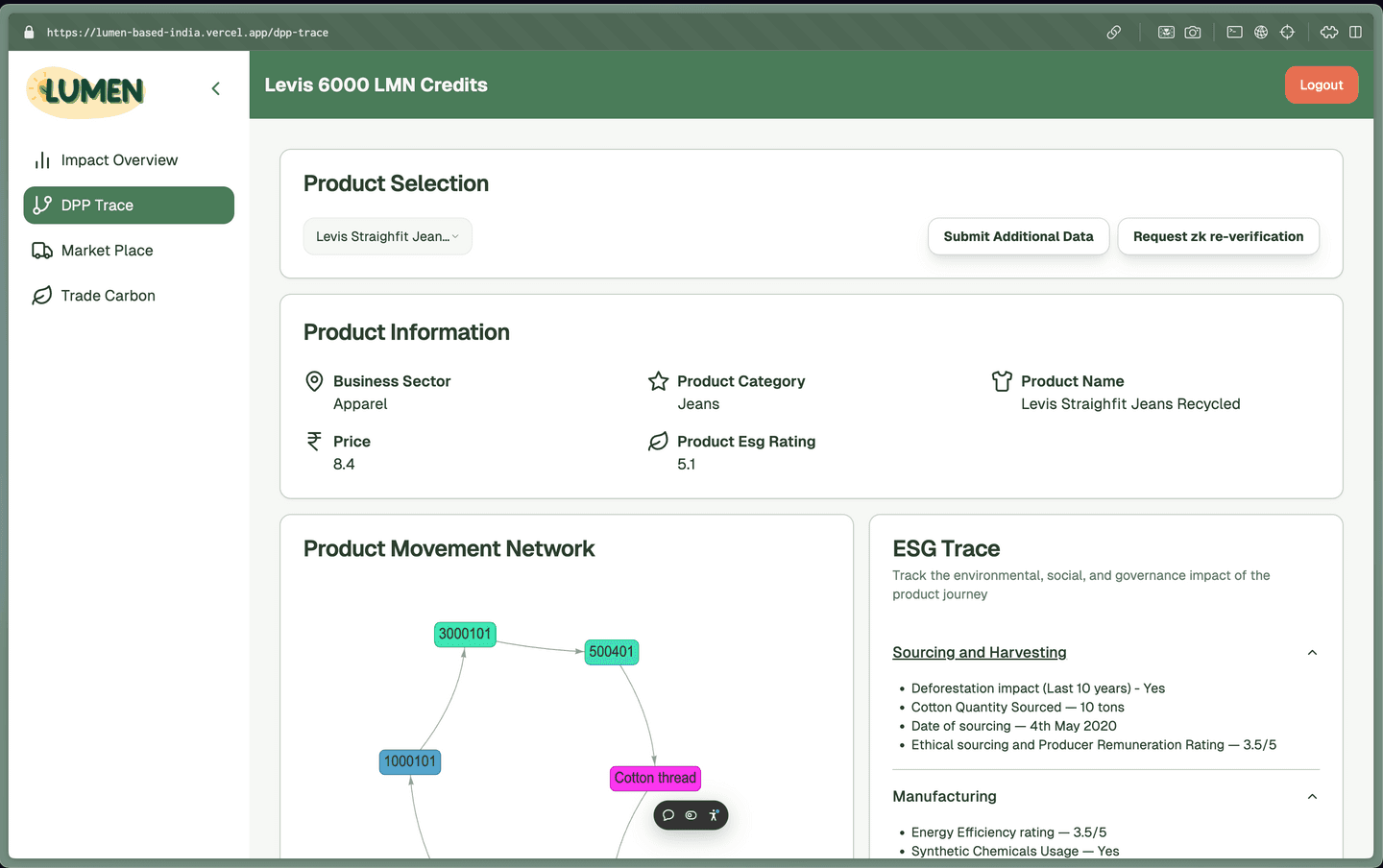Image resolution: width=1383 pixels, height=868 pixels.
Task: Click the Price rupee icon
Action: 314,442
